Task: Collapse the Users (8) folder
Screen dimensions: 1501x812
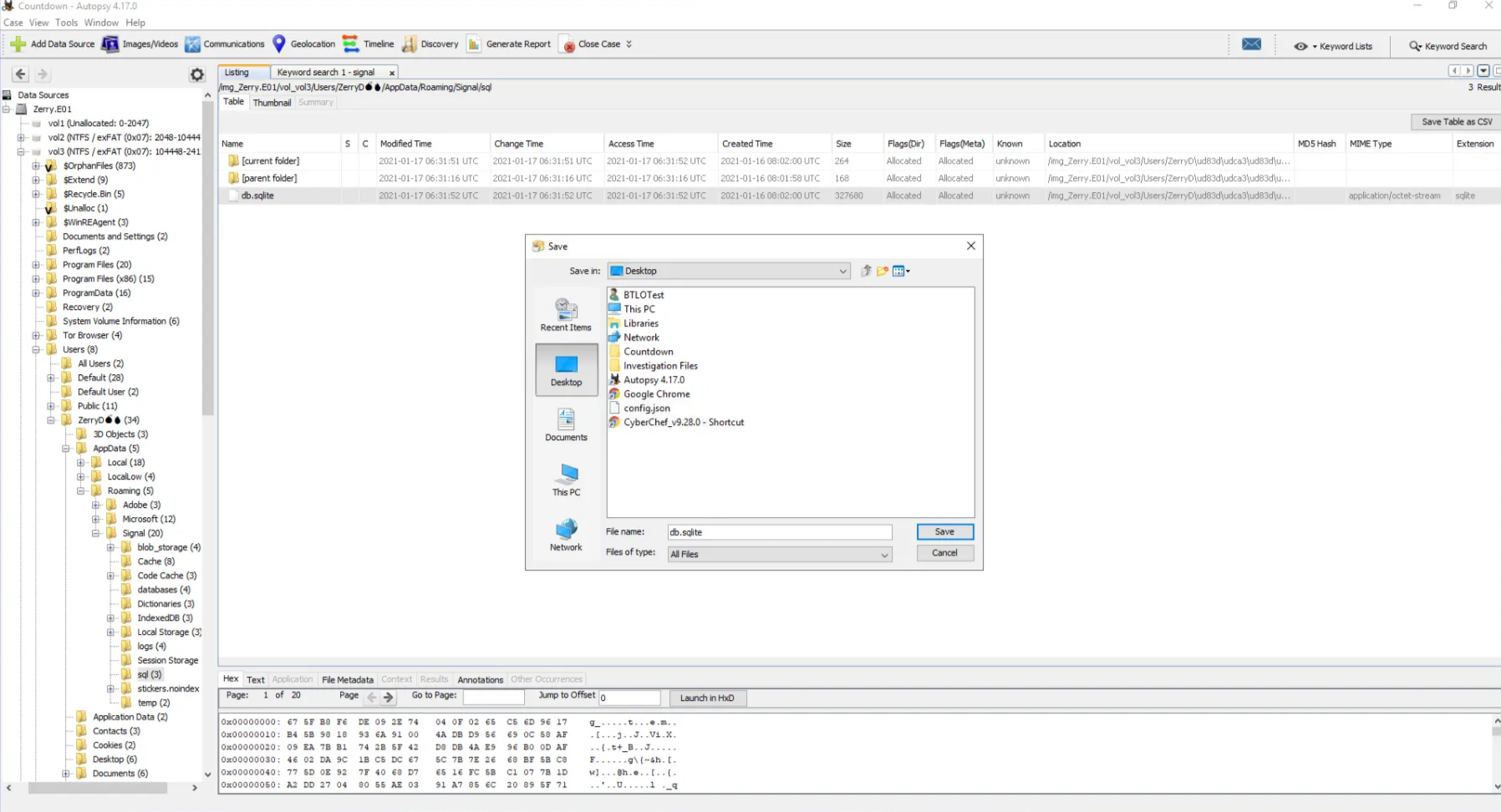Action: click(36, 350)
